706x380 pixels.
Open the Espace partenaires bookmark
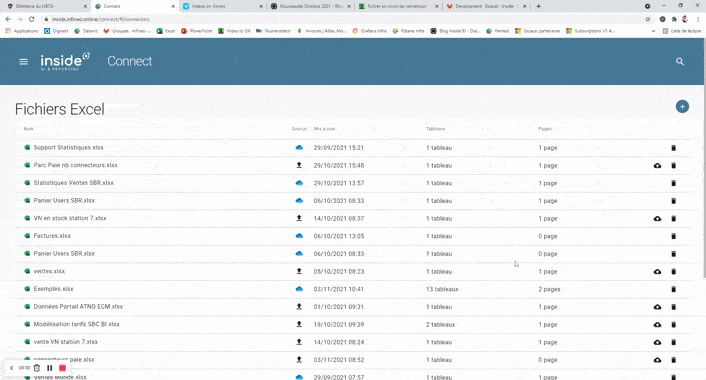pyautogui.click(x=538, y=31)
